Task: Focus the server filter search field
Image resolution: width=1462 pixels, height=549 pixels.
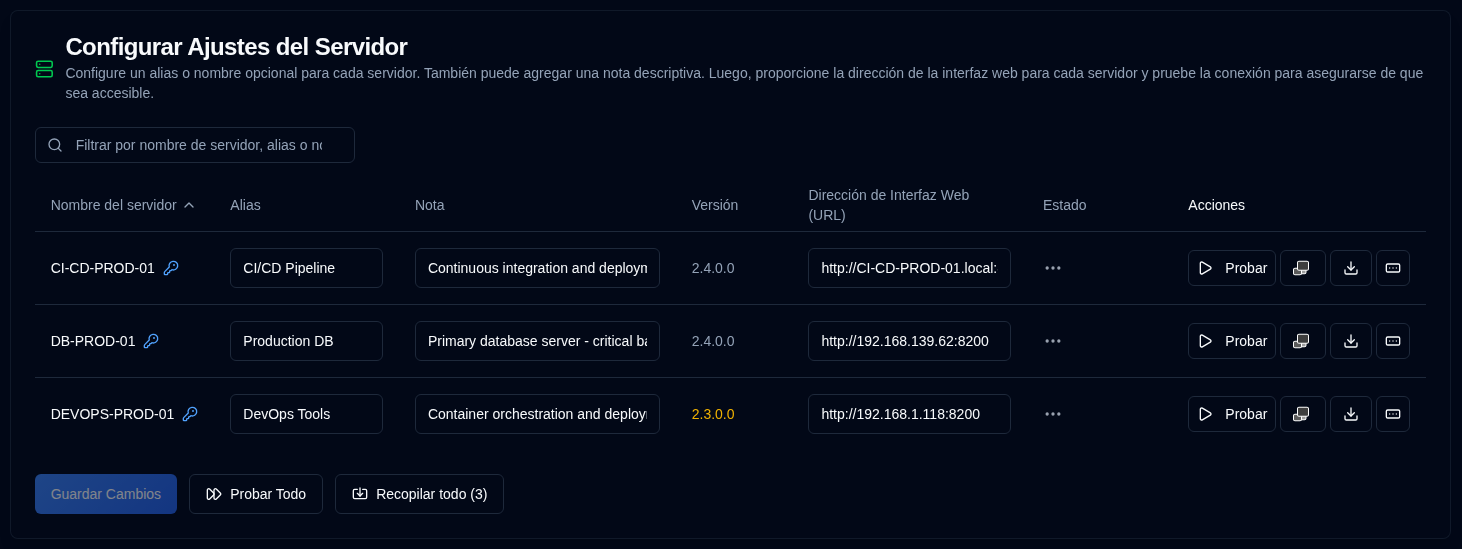Action: pyautogui.click(x=195, y=145)
